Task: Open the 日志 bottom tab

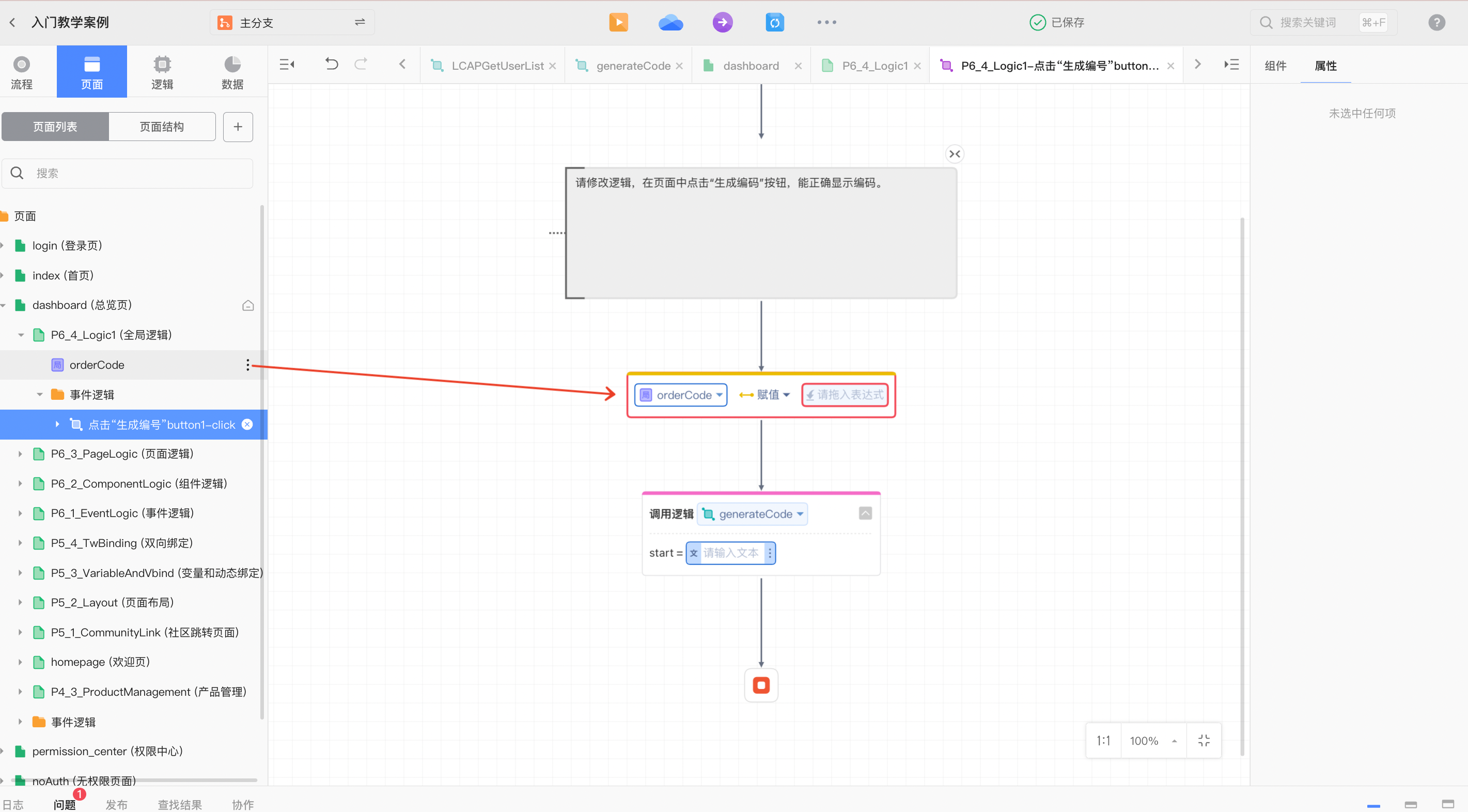Action: click(x=13, y=804)
